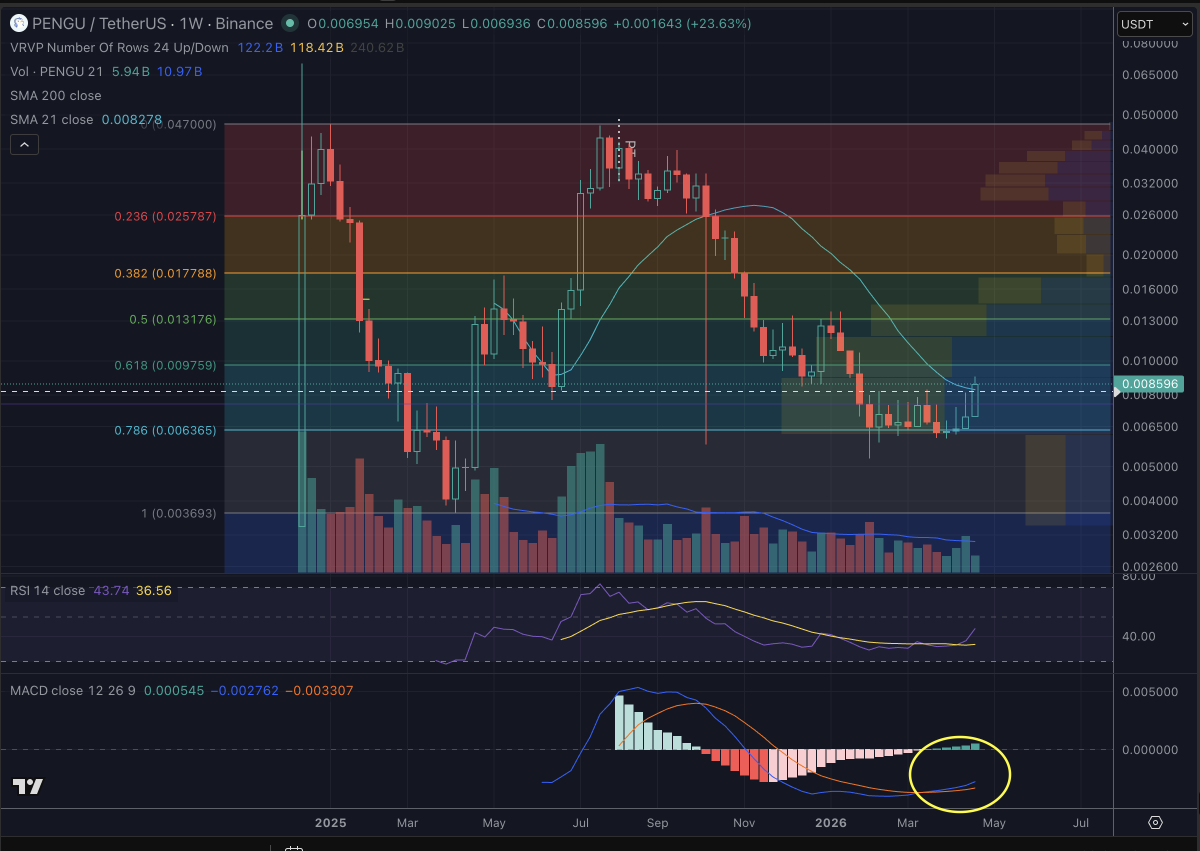This screenshot has width=1200, height=851.
Task: Click the 2026 label on time axis
Action: pos(831,823)
